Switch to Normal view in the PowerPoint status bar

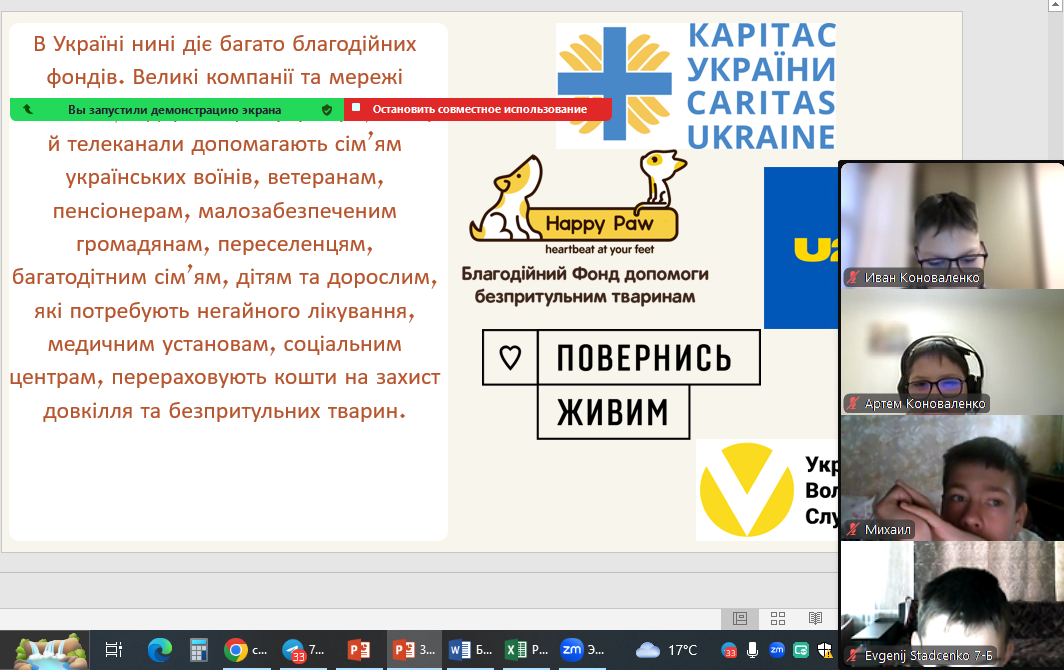pyautogui.click(x=740, y=618)
